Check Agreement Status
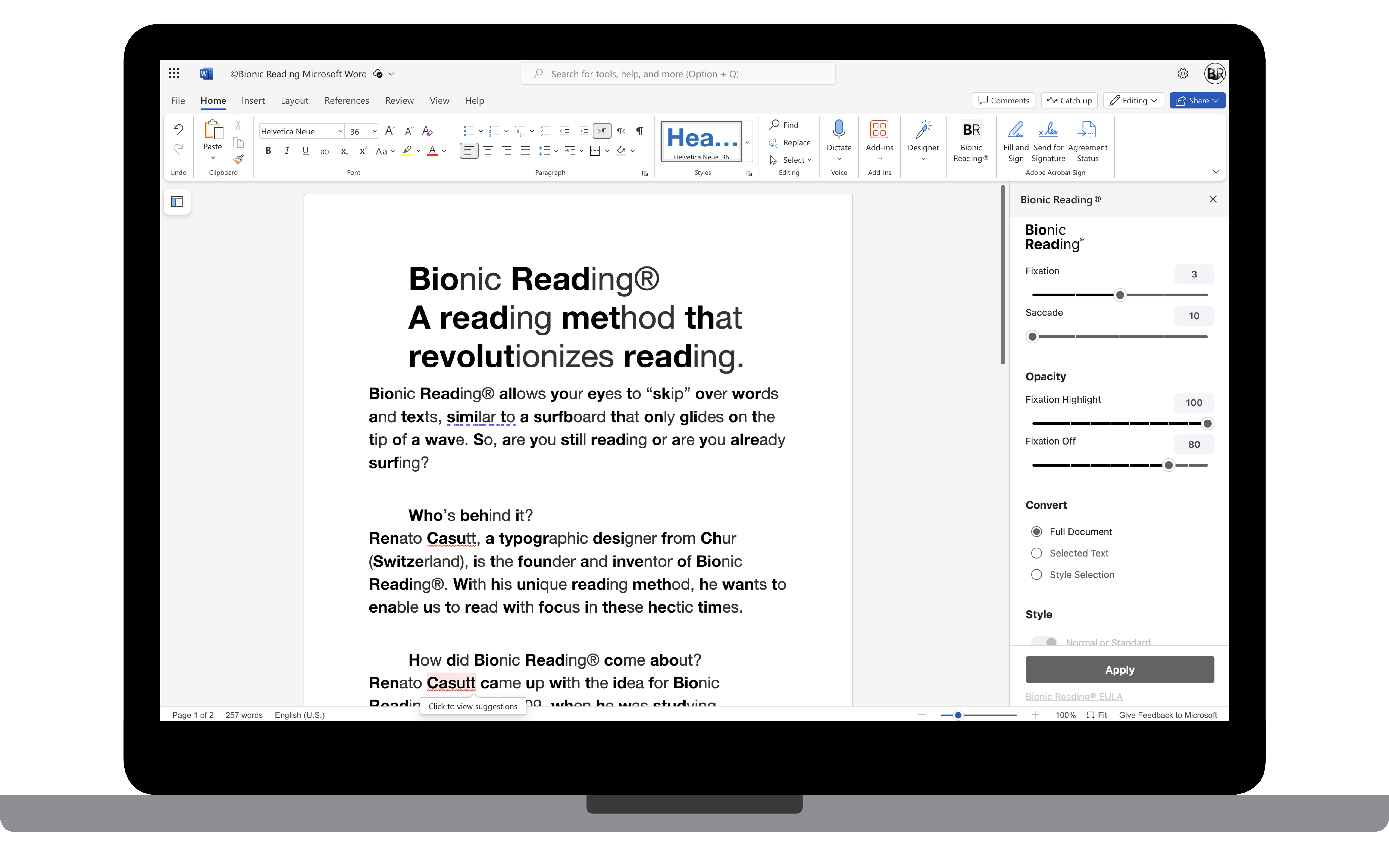Image resolution: width=1389 pixels, height=868 pixels. click(x=1088, y=141)
